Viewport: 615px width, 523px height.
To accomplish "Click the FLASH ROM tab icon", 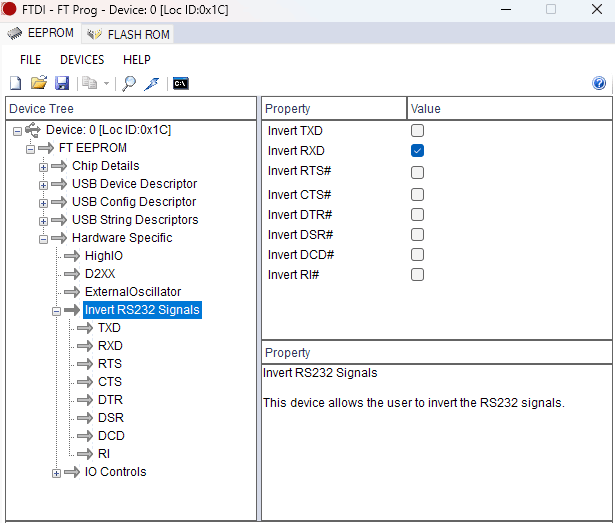I will 94,34.
